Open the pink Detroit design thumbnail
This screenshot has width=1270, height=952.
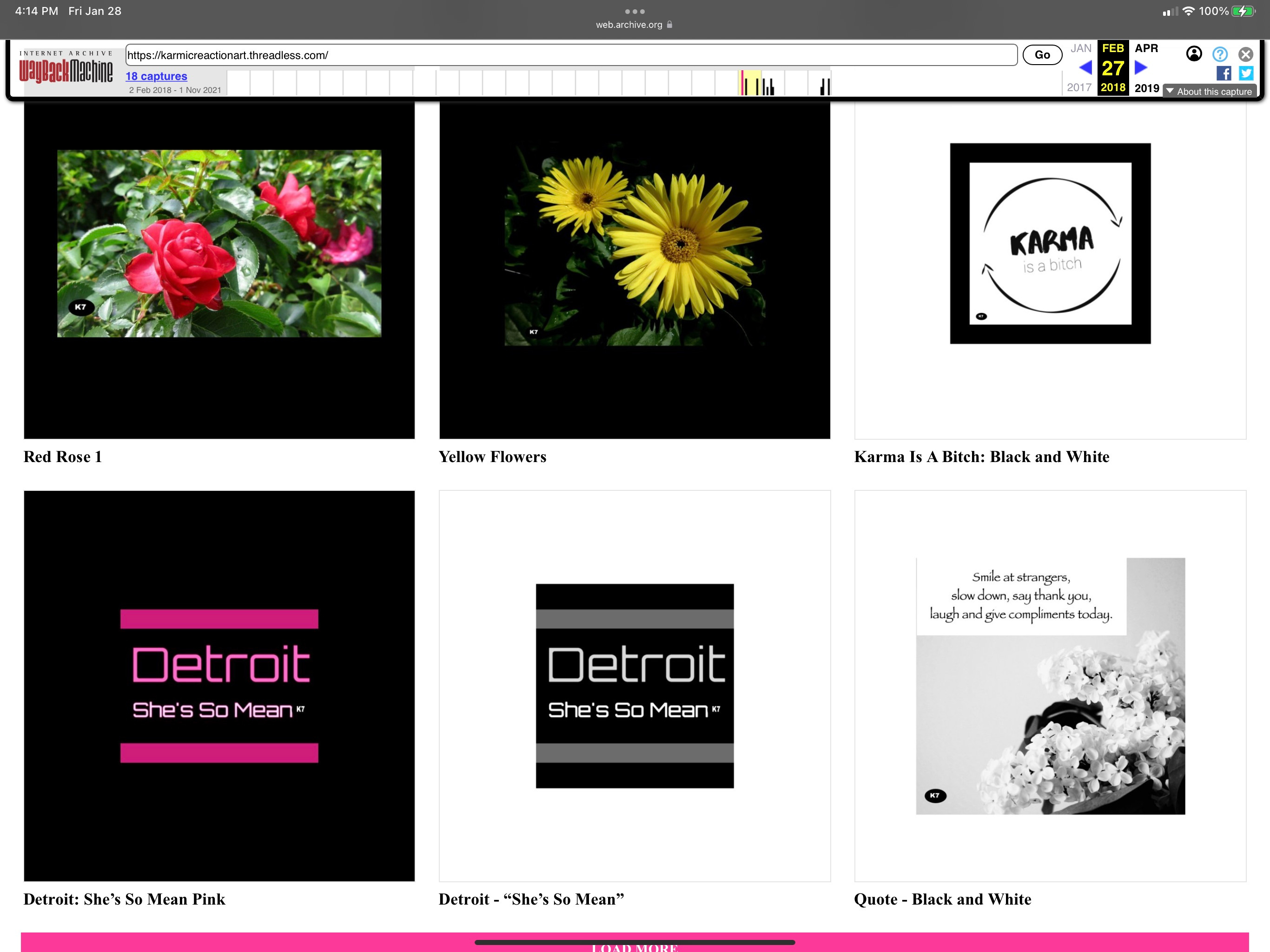click(219, 686)
